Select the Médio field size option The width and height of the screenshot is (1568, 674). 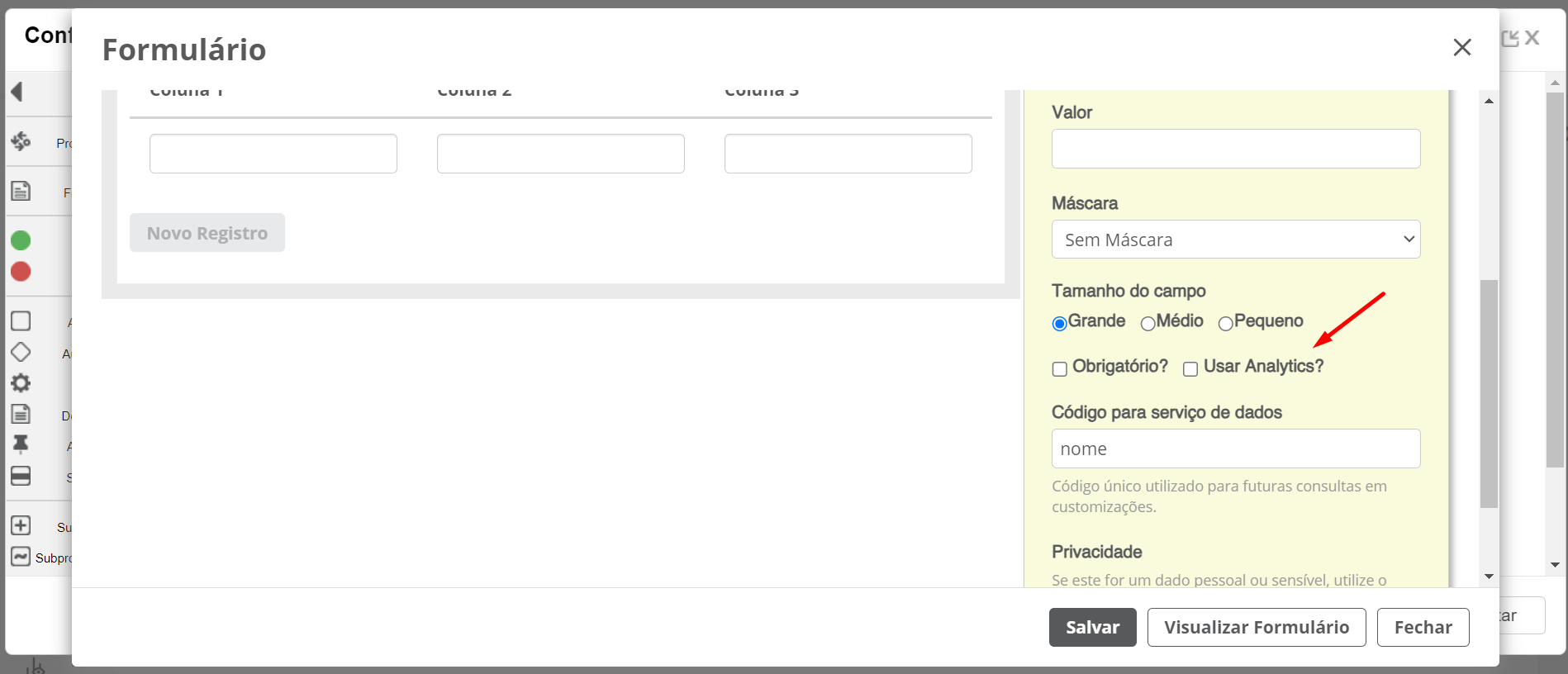point(1147,324)
